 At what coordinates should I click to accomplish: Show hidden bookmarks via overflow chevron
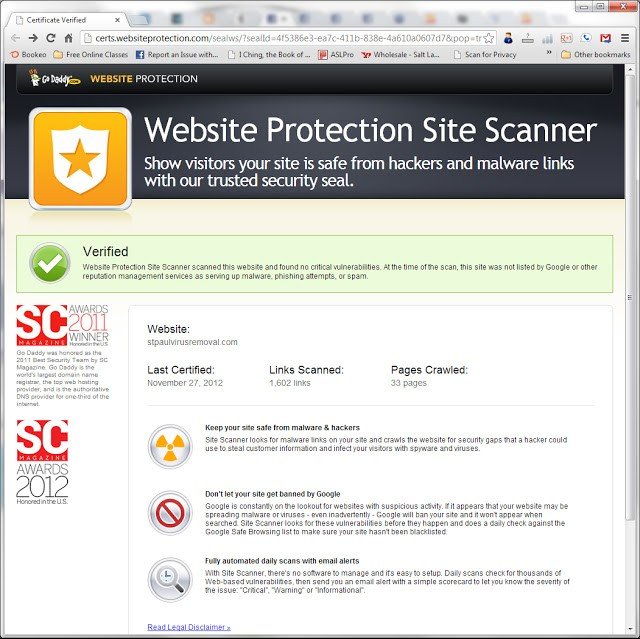click(549, 52)
